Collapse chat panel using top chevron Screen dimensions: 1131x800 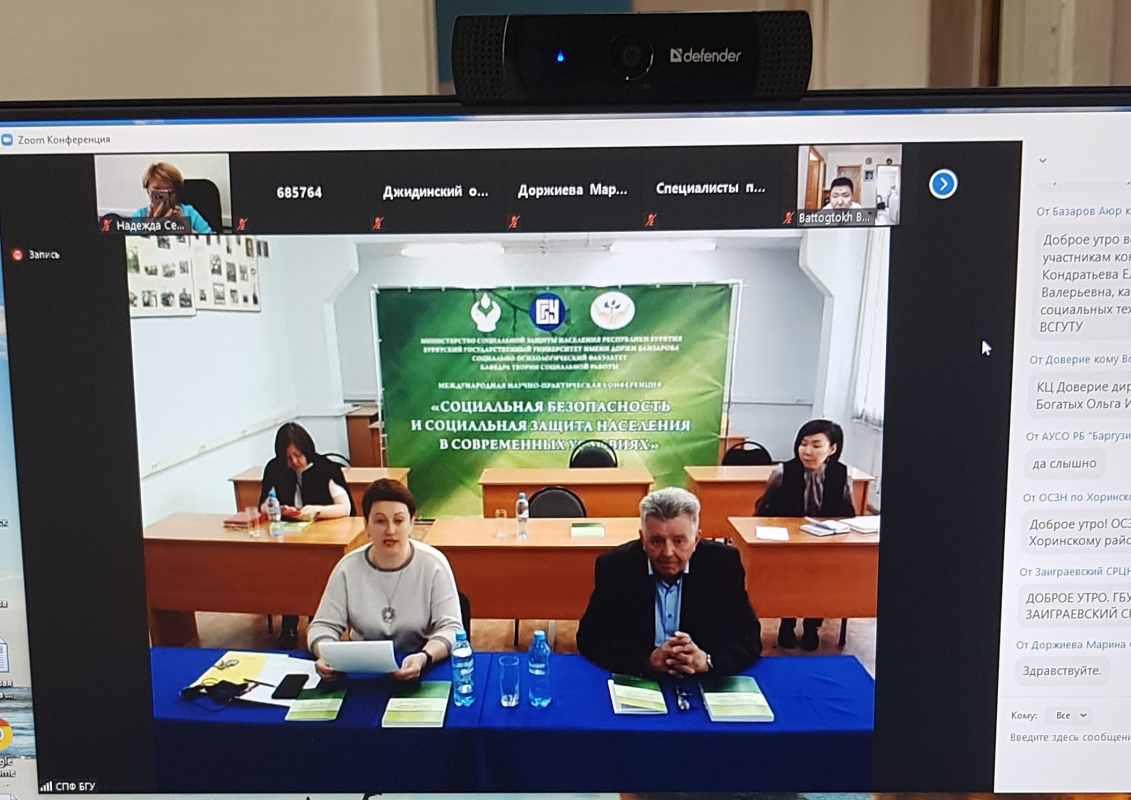(1043, 160)
